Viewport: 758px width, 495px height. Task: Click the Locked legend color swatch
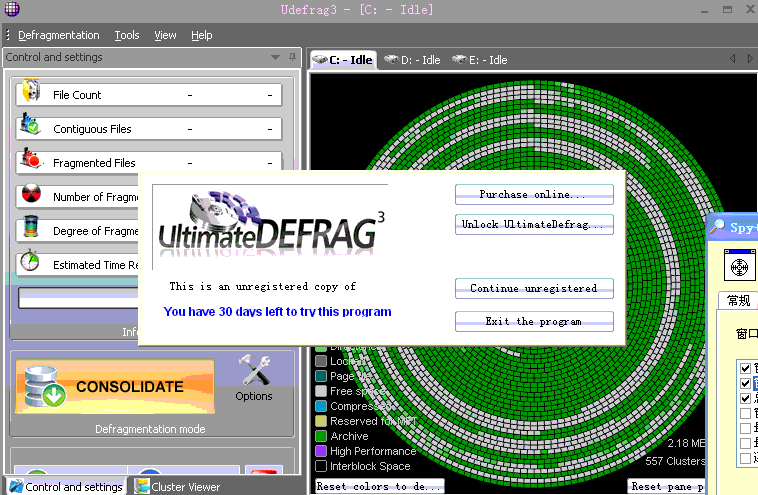coord(321,361)
